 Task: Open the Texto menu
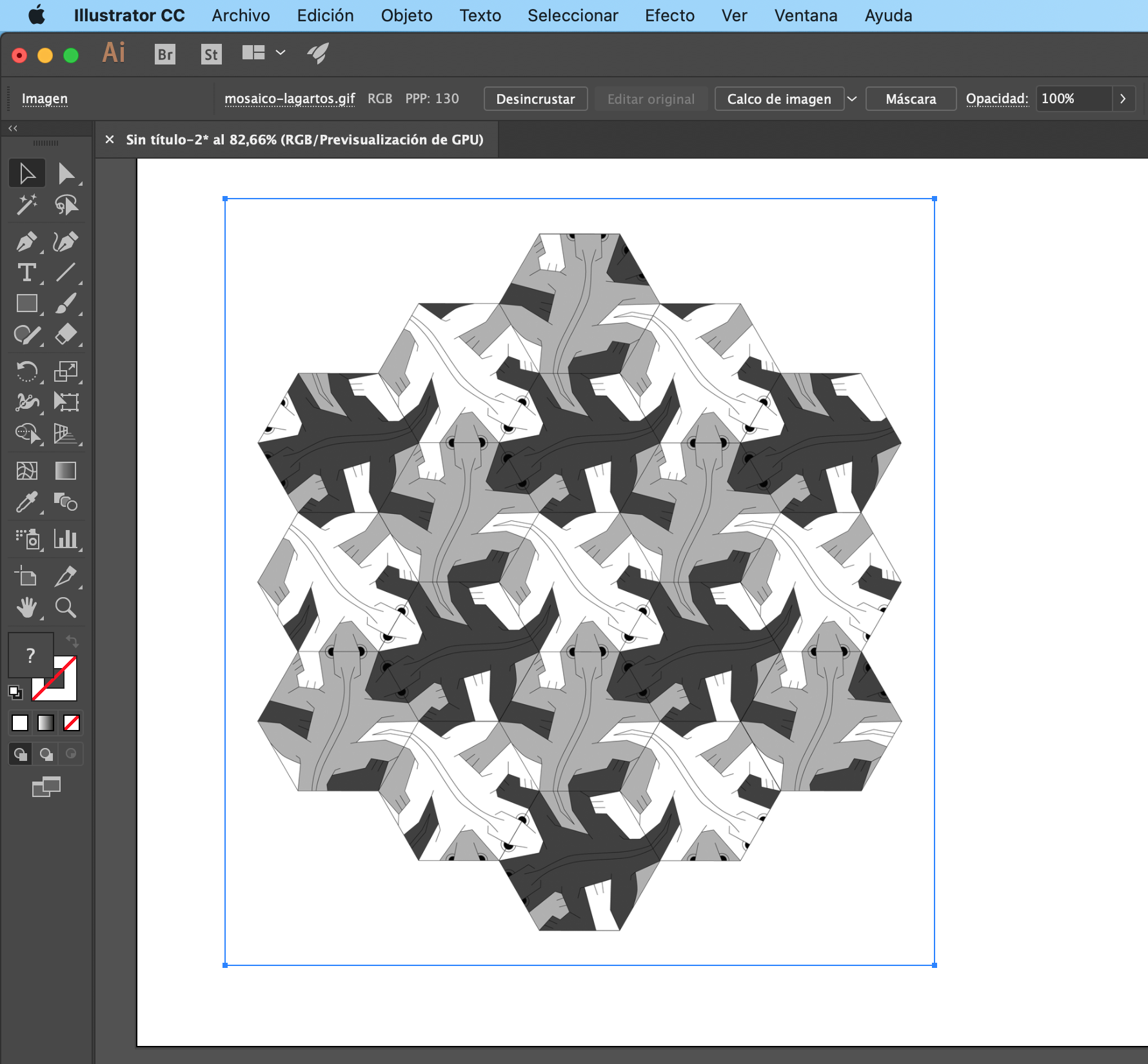[480, 15]
